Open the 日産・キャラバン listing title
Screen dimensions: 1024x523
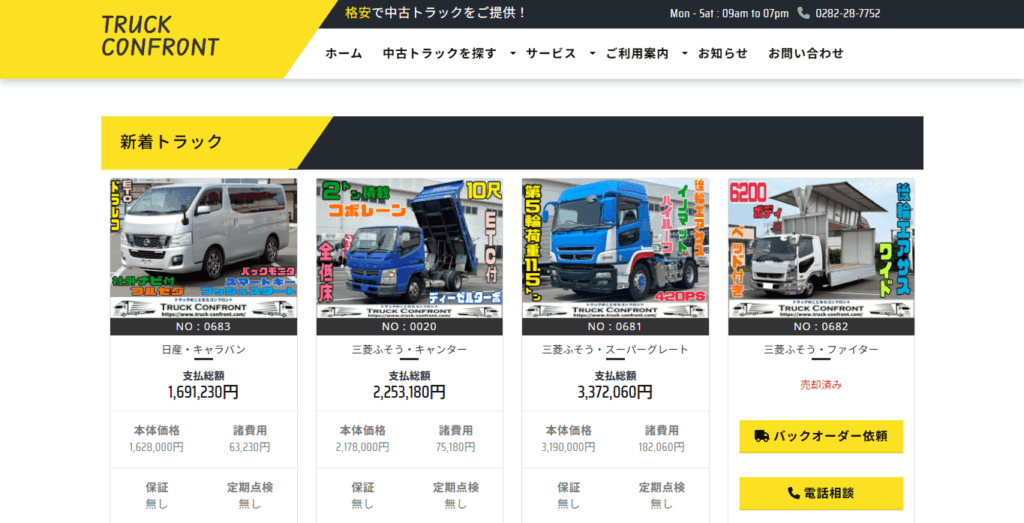pyautogui.click(x=204, y=349)
